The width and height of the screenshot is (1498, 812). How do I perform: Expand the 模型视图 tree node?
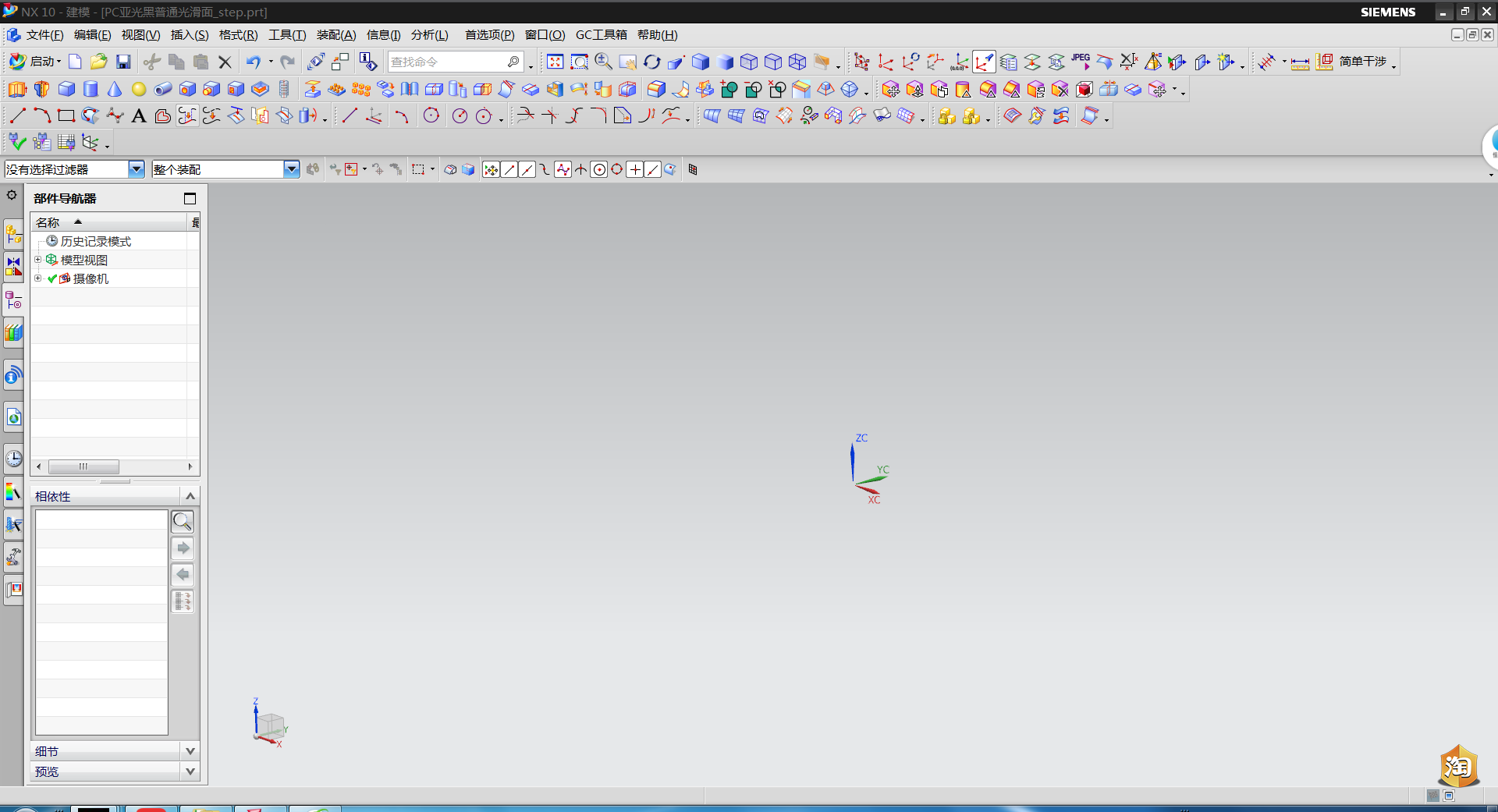37,260
